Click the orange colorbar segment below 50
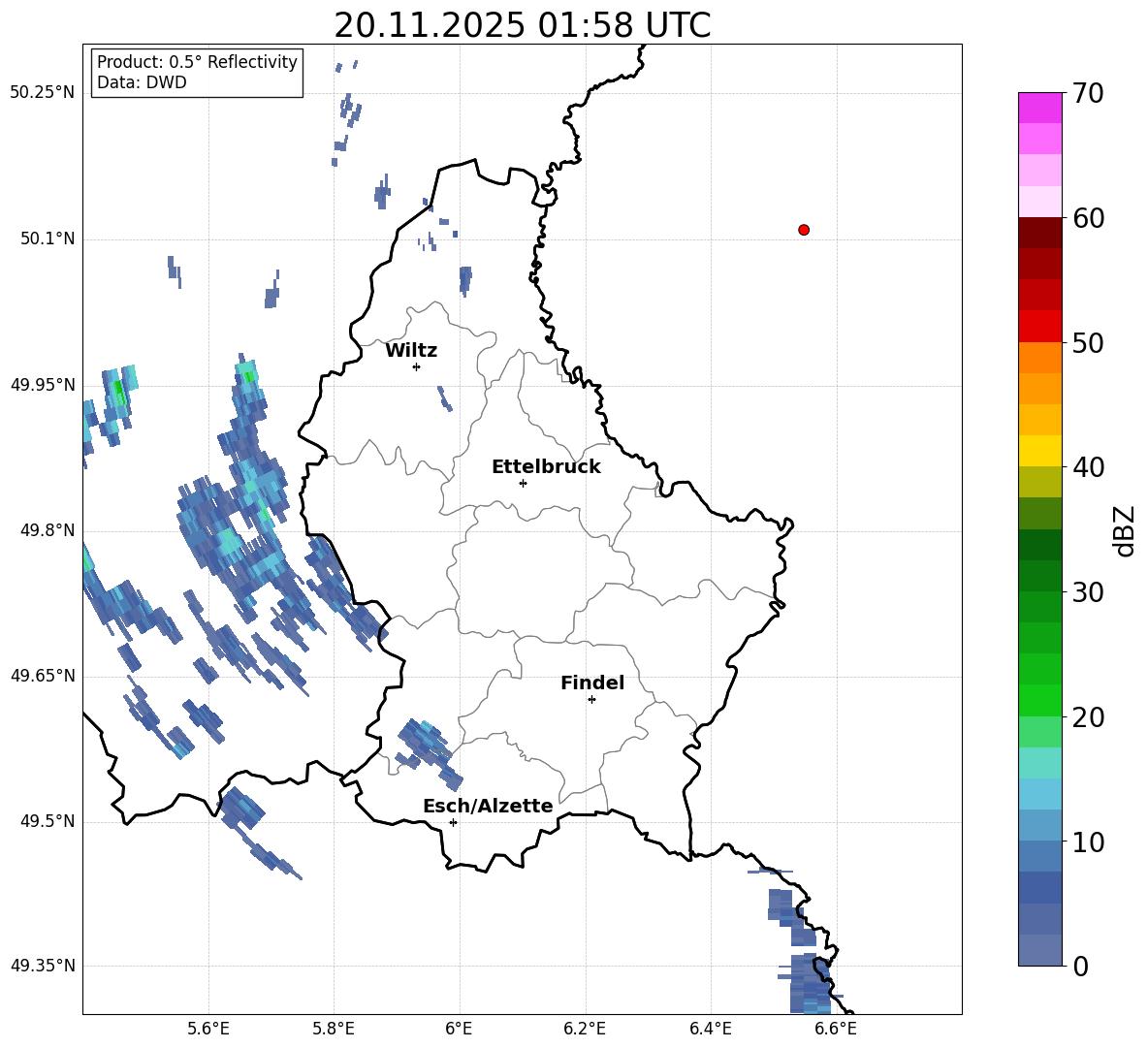 click(x=1040, y=357)
